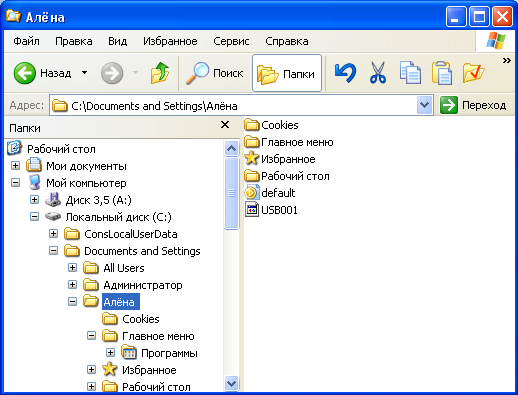Open Back history dropdown arrow
The width and height of the screenshot is (518, 395).
click(85, 73)
